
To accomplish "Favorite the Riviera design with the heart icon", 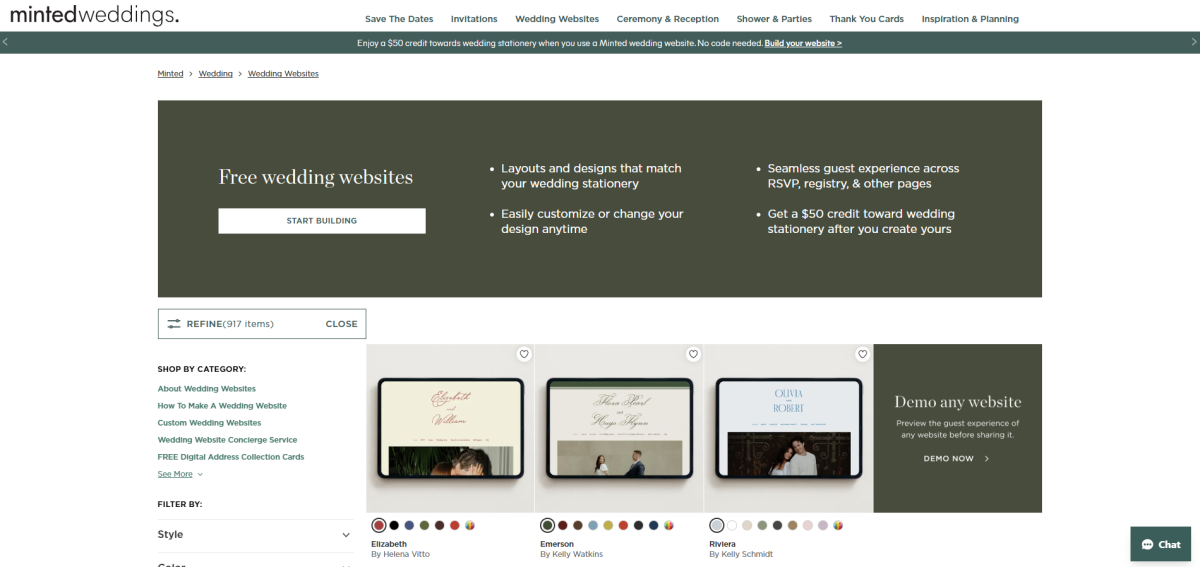I will point(862,354).
